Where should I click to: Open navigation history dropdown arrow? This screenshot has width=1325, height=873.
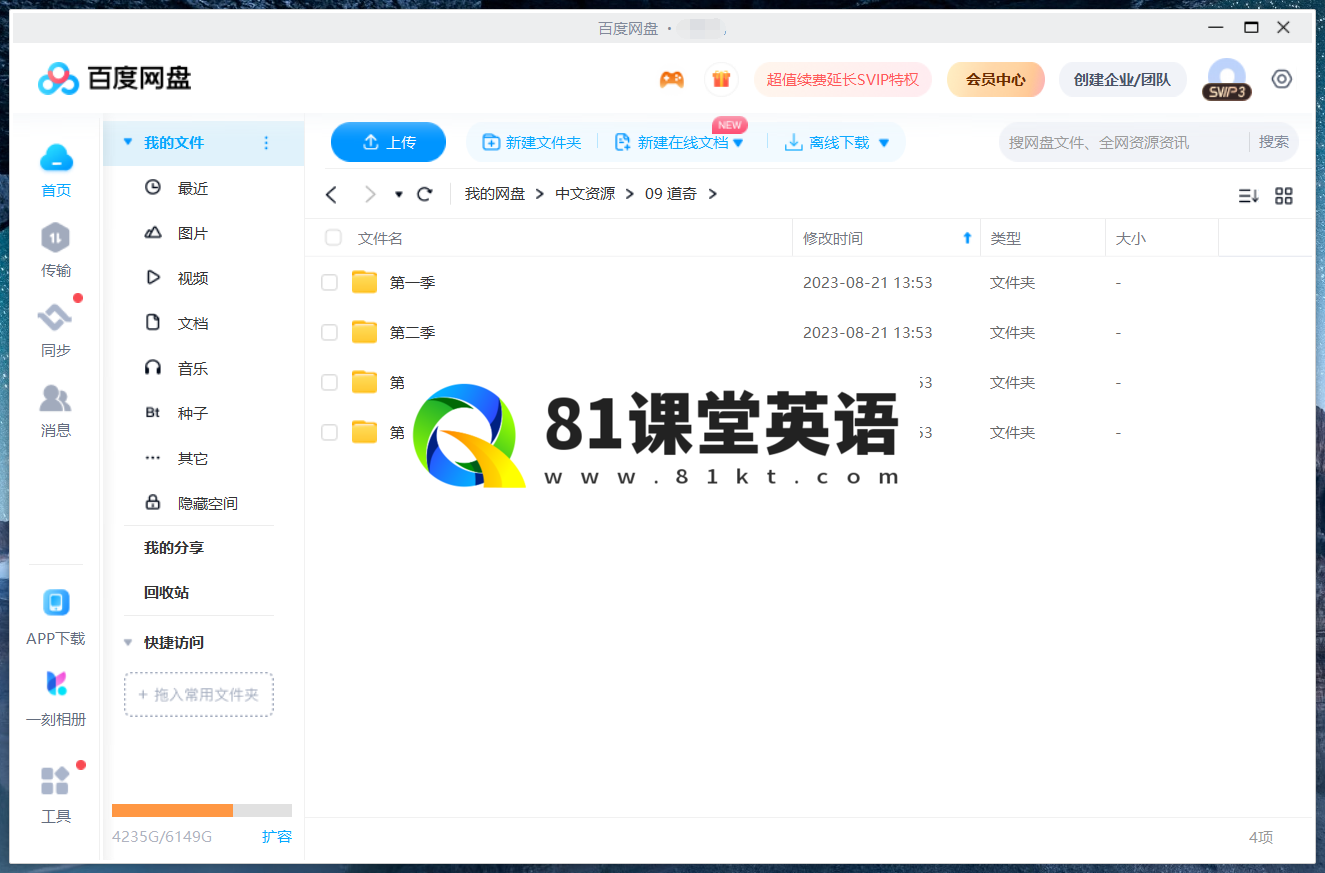[x=399, y=195]
